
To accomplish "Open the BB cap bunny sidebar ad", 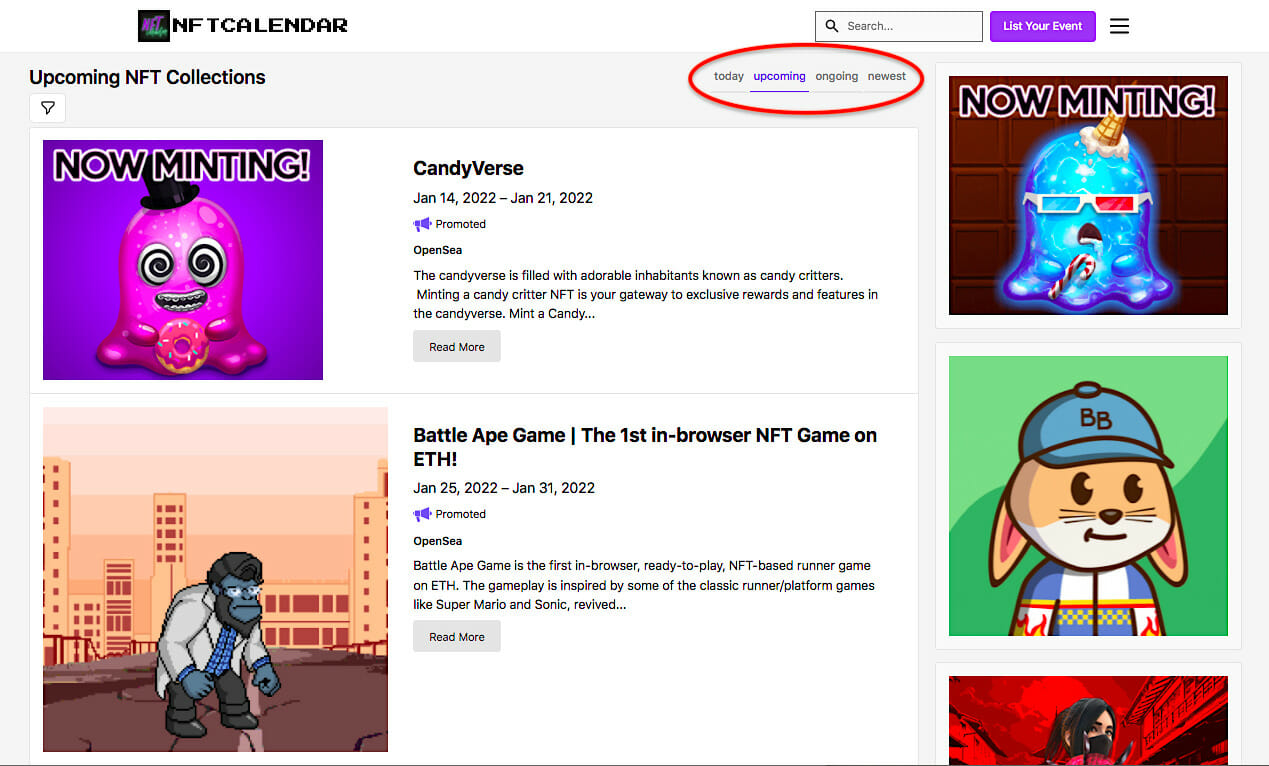I will 1088,496.
